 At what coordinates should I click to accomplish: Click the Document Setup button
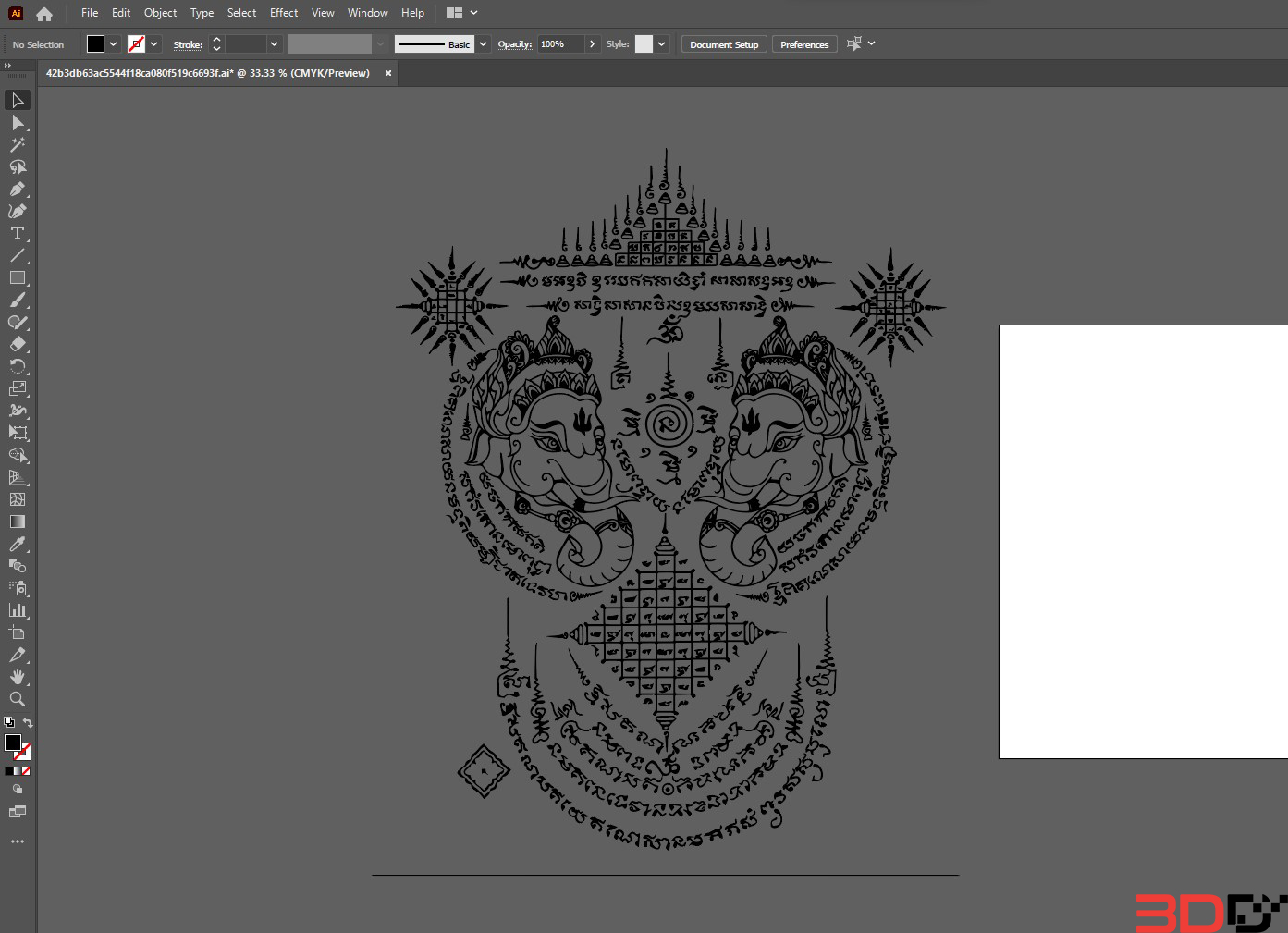pos(724,44)
